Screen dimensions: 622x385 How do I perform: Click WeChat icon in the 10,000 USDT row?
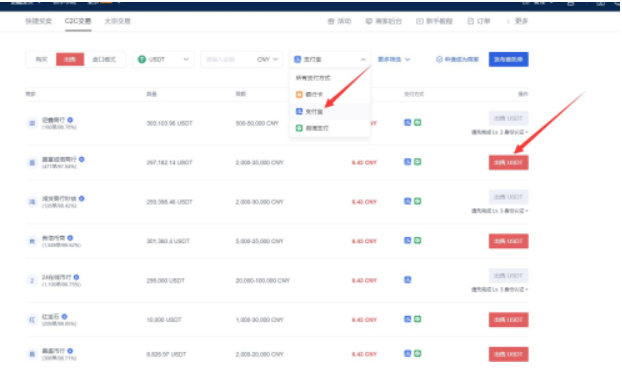(417, 319)
